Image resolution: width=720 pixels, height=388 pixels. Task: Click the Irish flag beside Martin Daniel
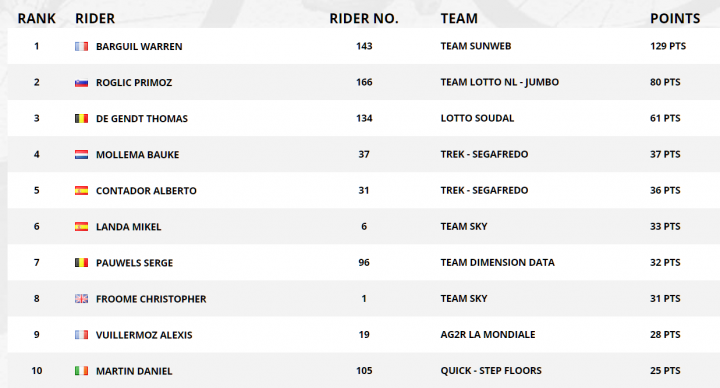pos(81,371)
